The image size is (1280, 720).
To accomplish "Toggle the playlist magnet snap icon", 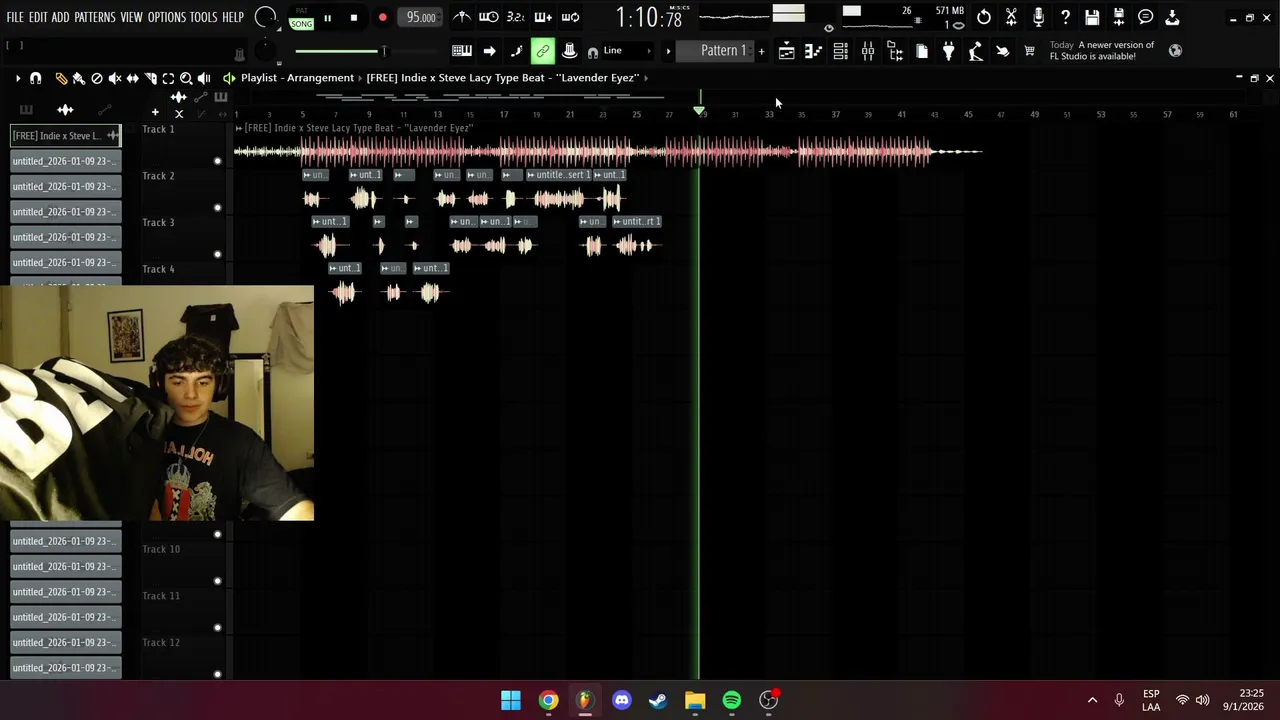I will click(36, 78).
